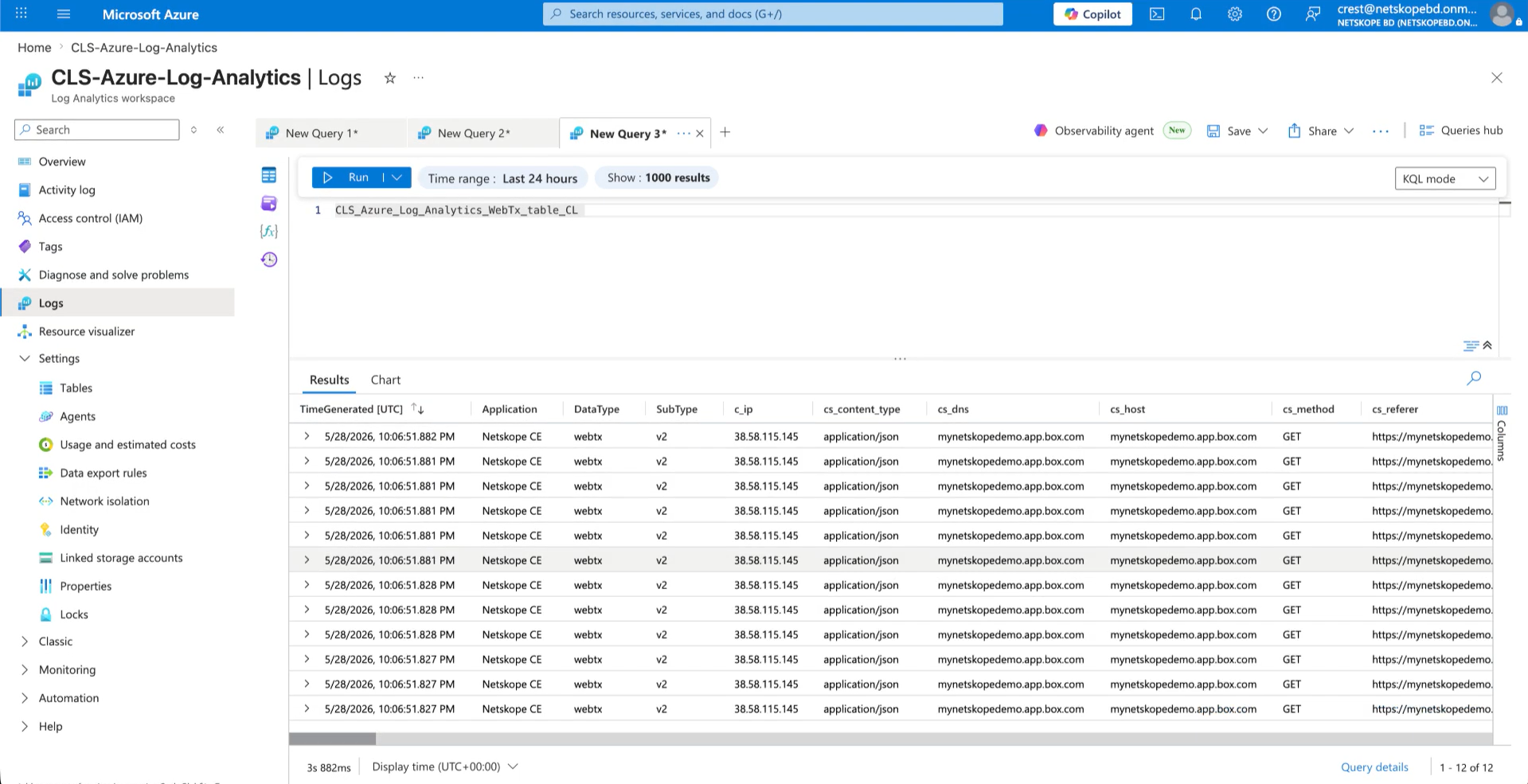Image resolution: width=1528 pixels, height=784 pixels.
Task: Change the Display time zone dropdown
Action: (445, 766)
